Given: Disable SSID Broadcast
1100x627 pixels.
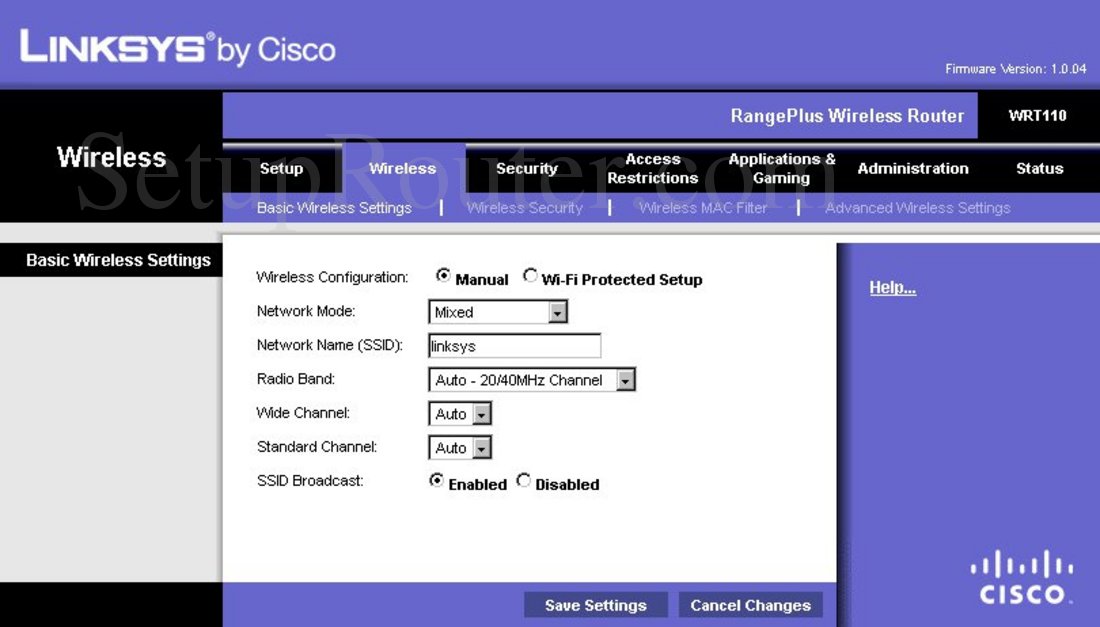Looking at the screenshot, I should [523, 480].
